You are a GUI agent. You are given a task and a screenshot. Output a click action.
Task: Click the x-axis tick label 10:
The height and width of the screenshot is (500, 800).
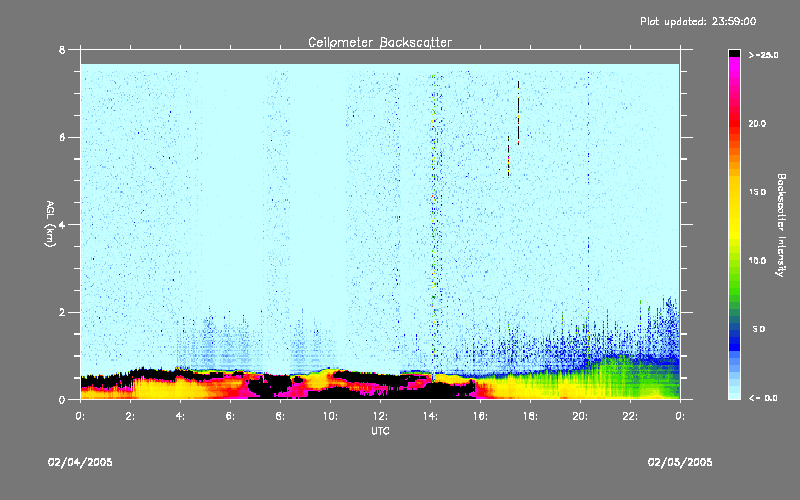click(330, 416)
